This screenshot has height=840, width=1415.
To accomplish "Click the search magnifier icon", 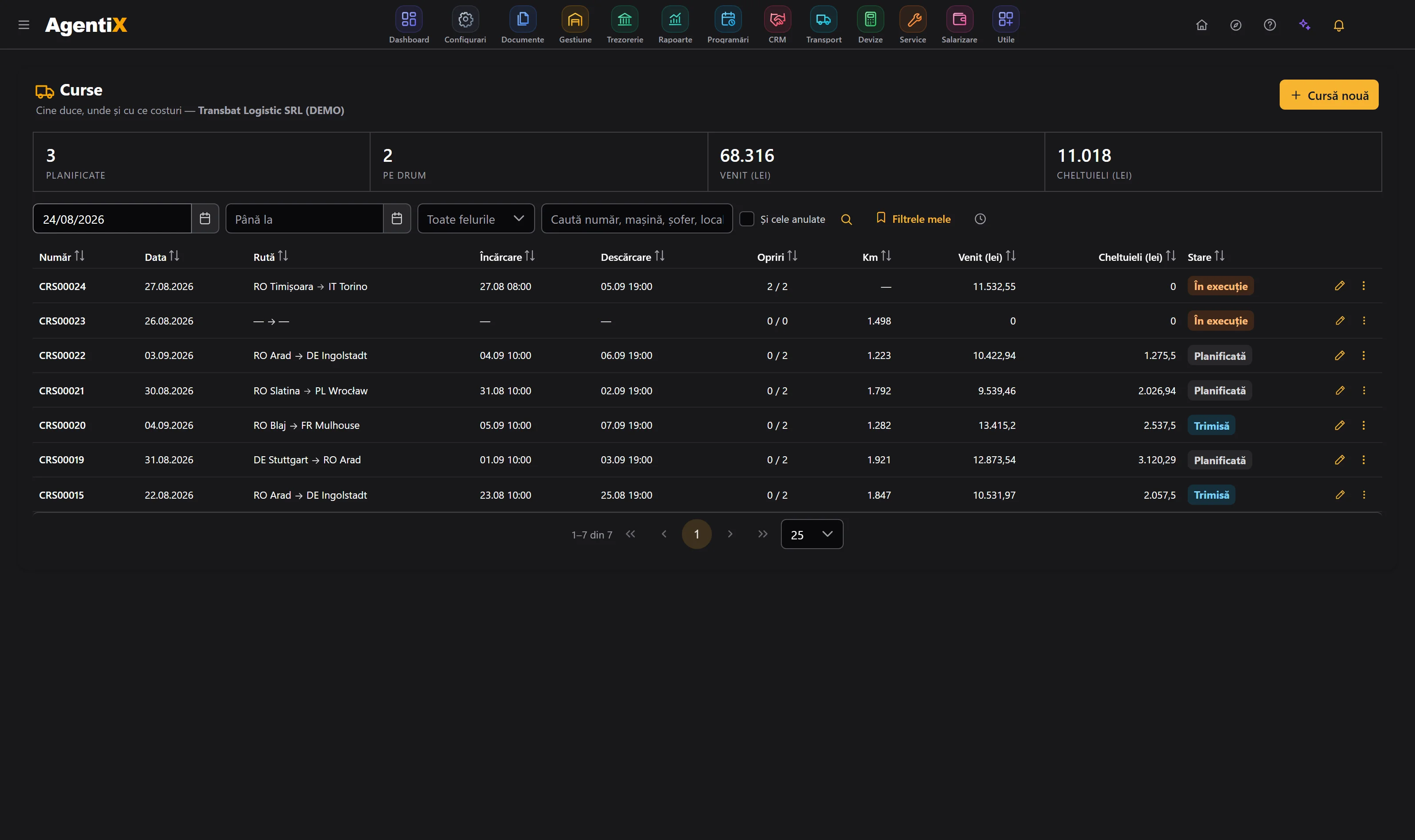I will [846, 219].
